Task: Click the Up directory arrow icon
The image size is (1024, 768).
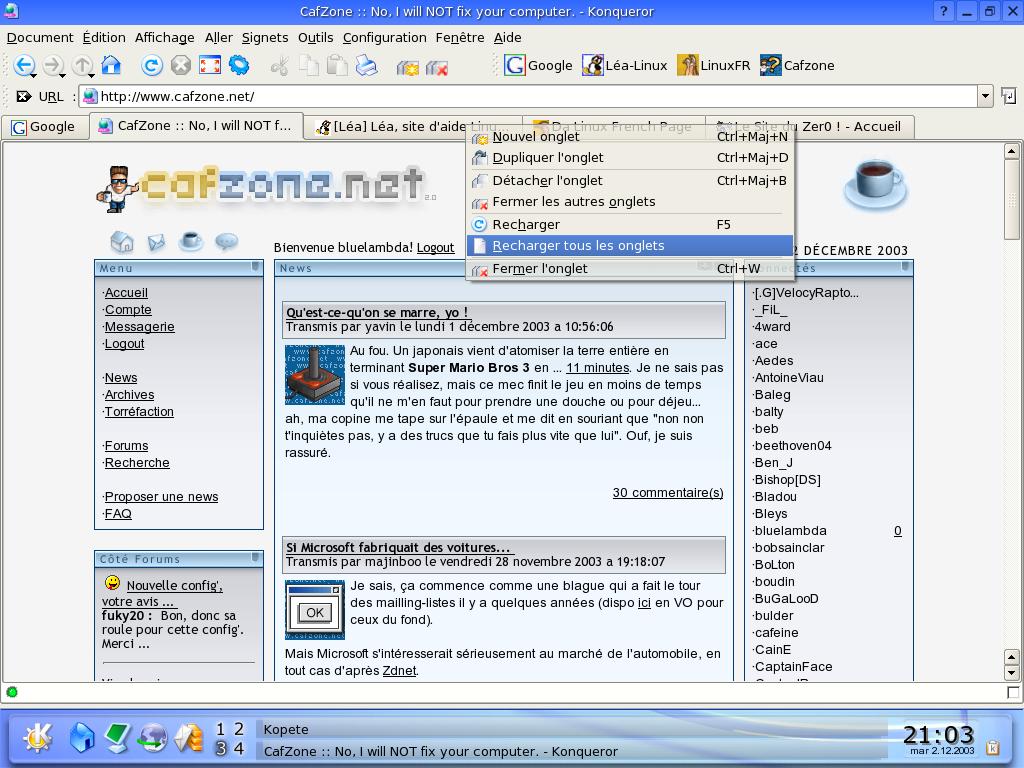Action: pos(83,65)
